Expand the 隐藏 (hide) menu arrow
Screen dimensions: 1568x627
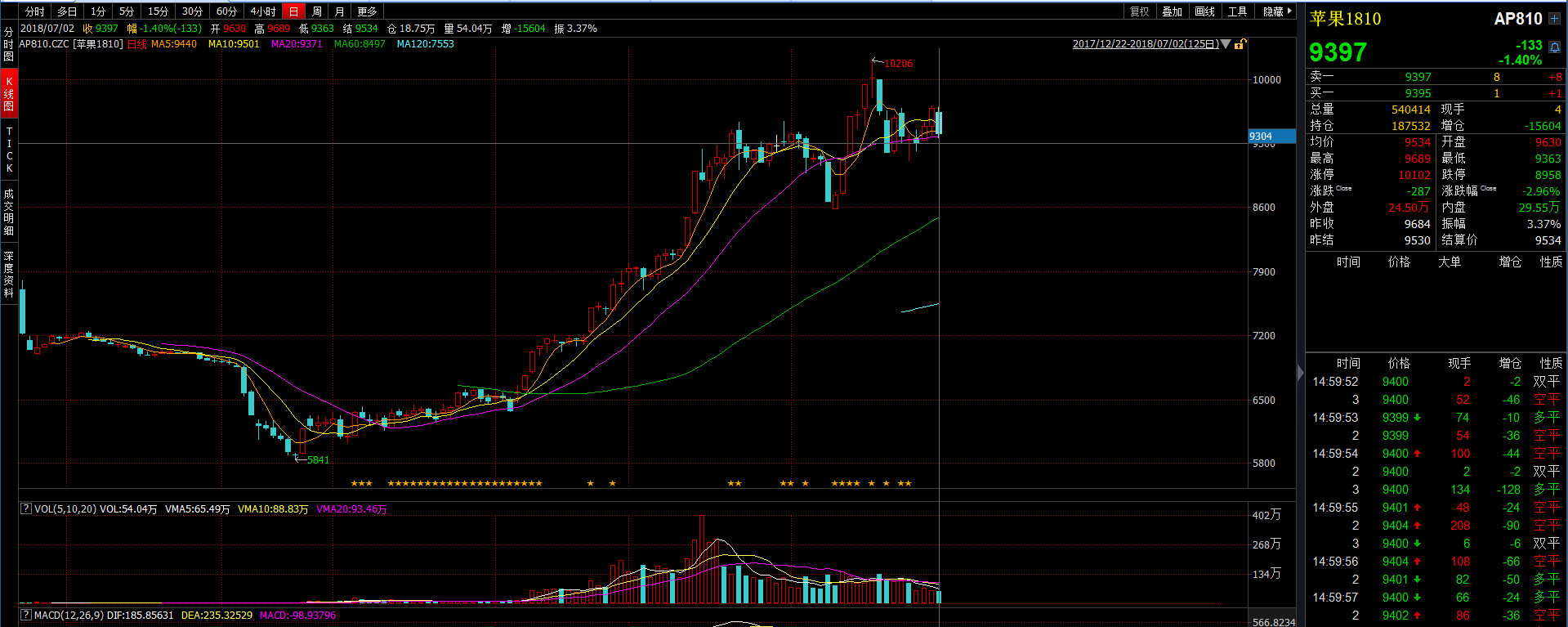point(1289,11)
